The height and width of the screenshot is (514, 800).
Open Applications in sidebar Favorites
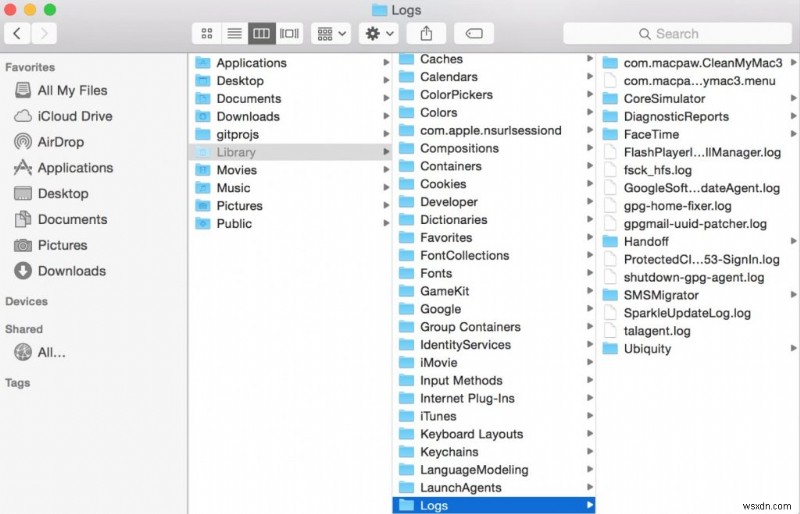[64, 167]
